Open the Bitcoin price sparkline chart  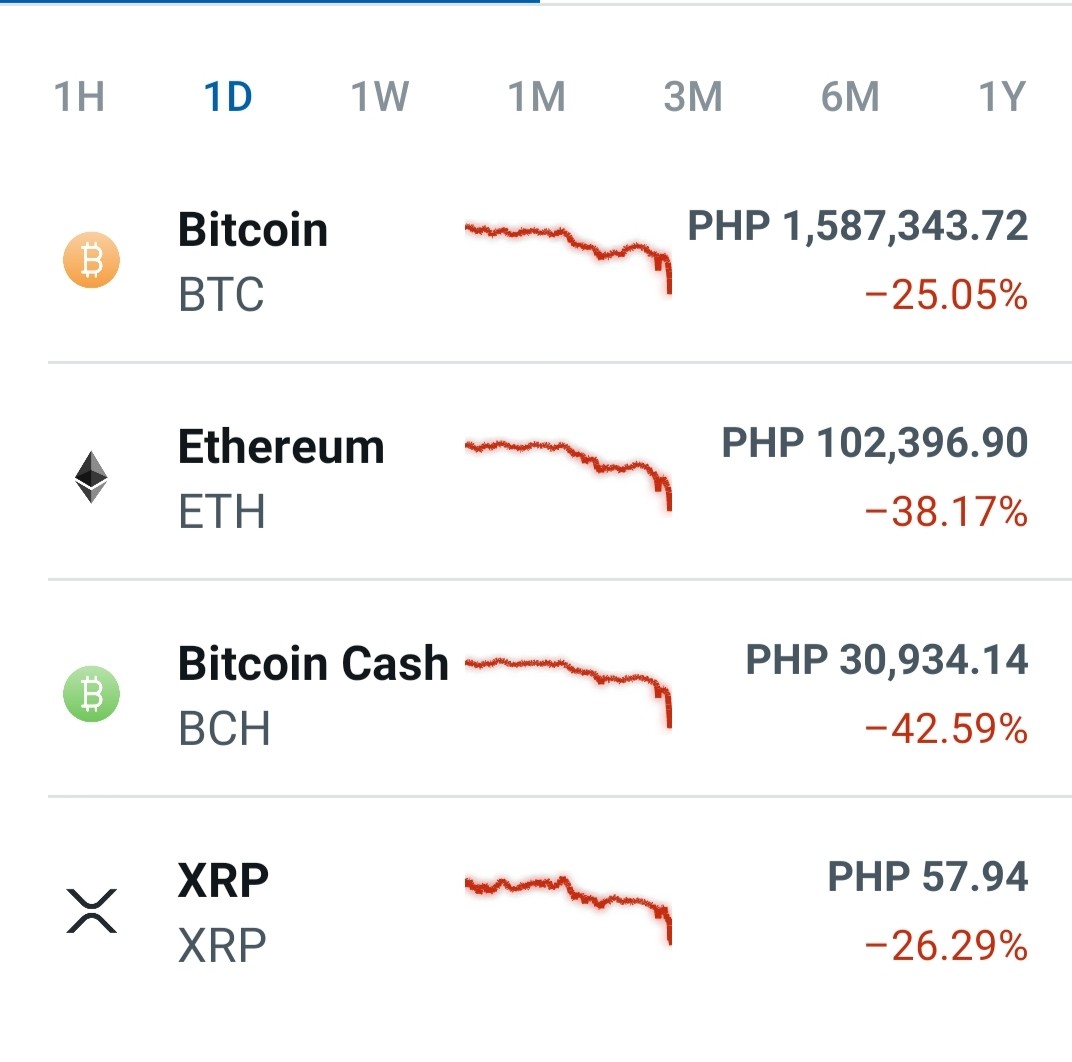click(568, 257)
